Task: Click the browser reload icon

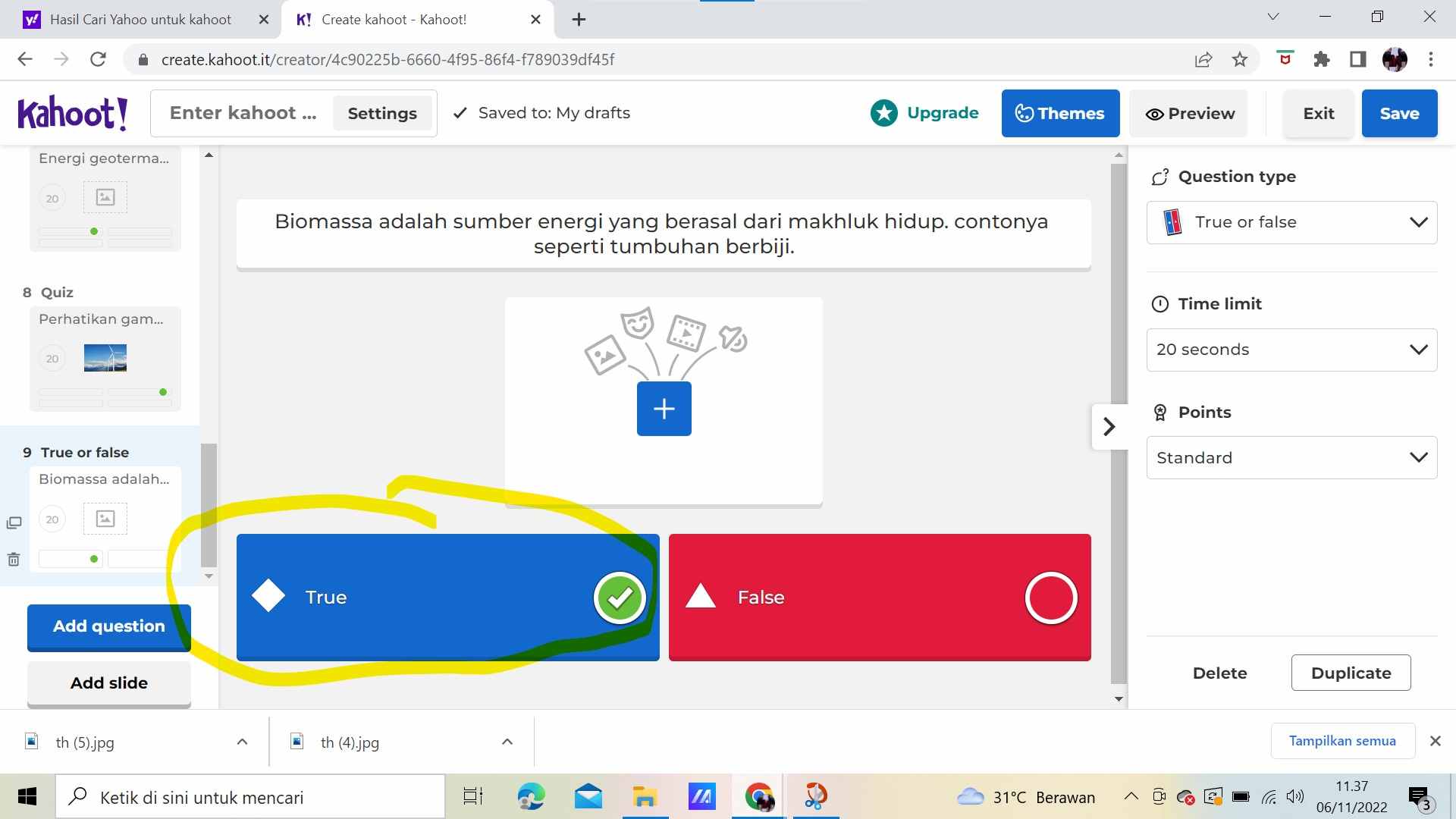Action: [98, 59]
